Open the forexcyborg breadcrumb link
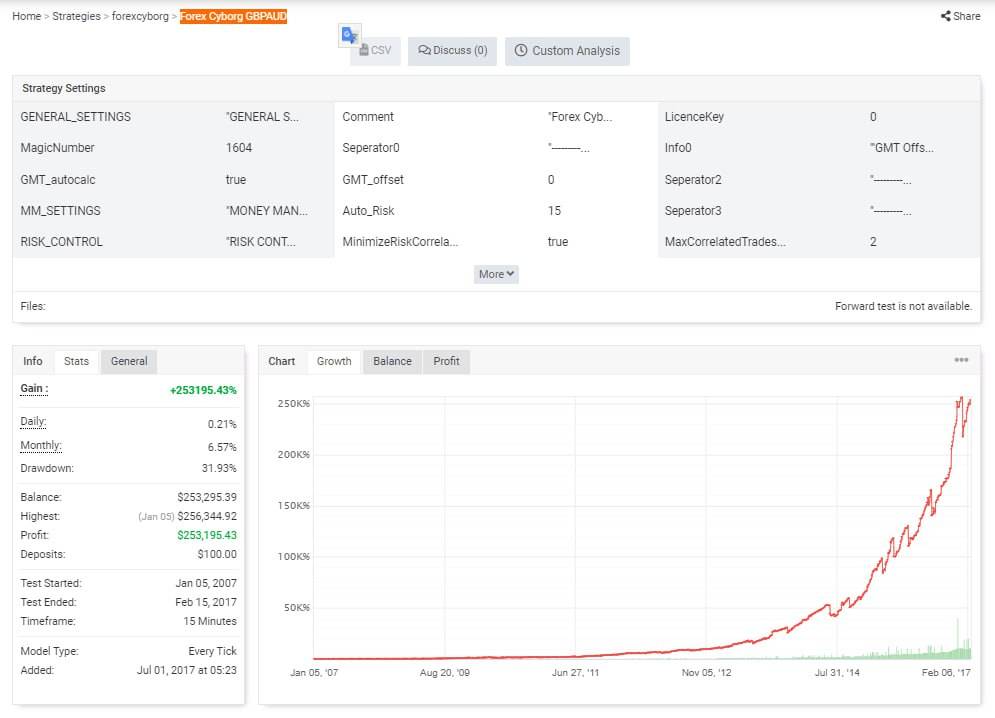The height and width of the screenshot is (718, 995). (140, 17)
